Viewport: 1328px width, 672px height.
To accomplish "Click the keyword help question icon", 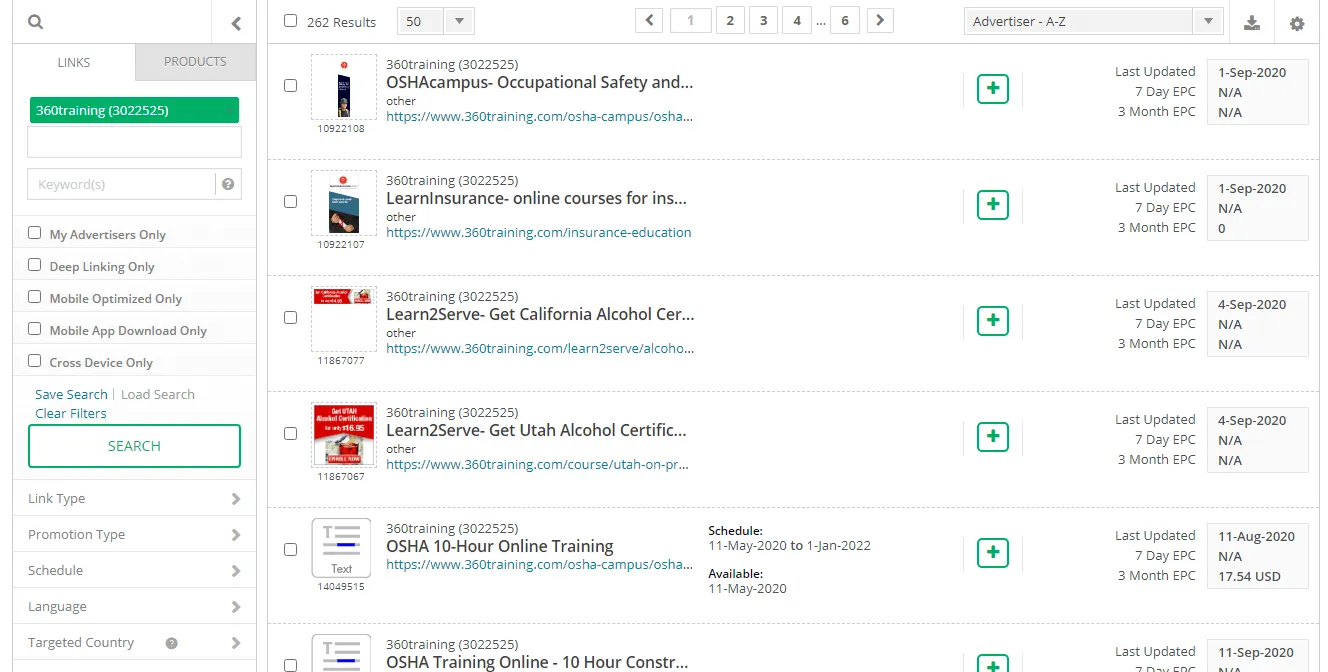I will point(228,184).
